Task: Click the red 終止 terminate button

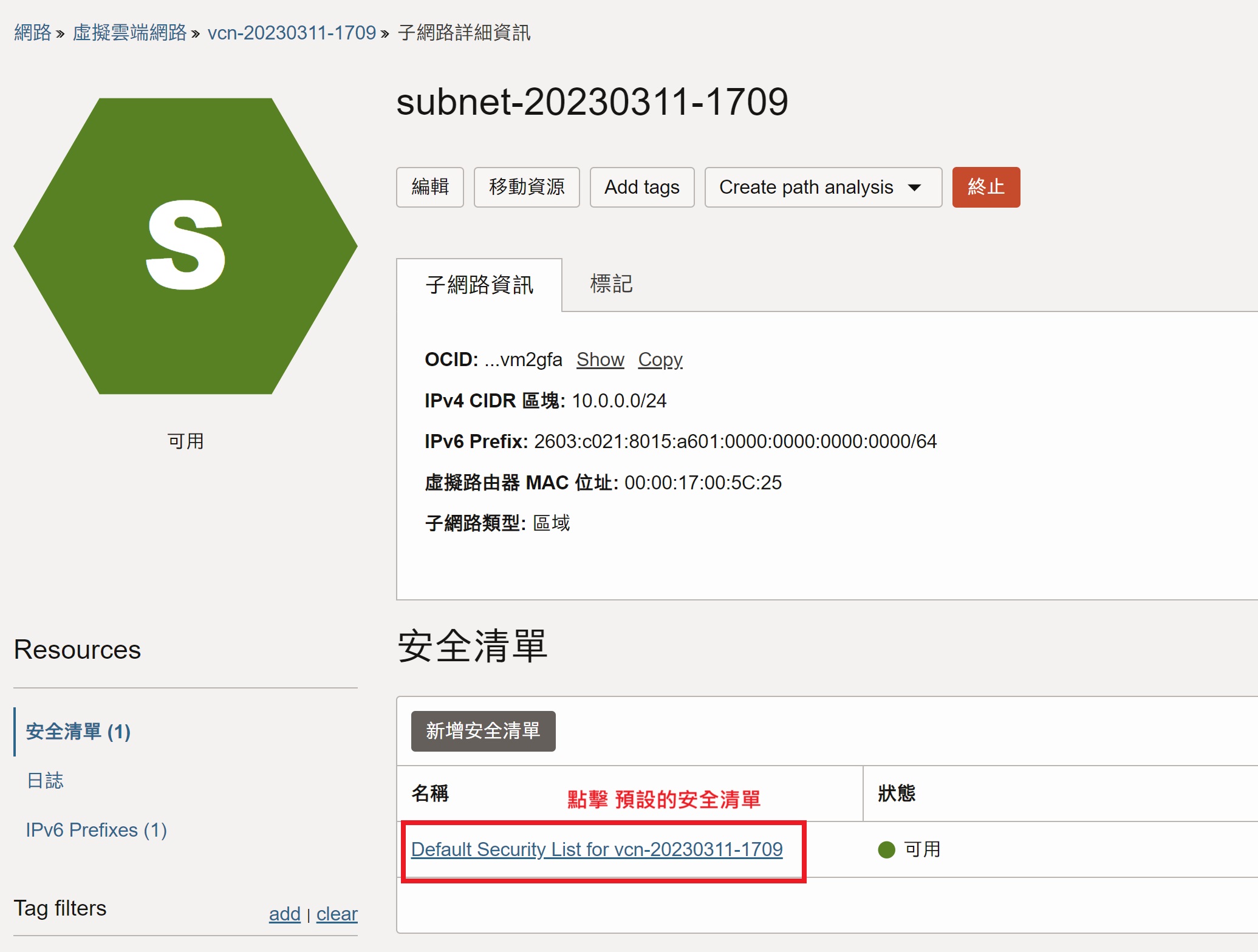Action: pos(985,188)
